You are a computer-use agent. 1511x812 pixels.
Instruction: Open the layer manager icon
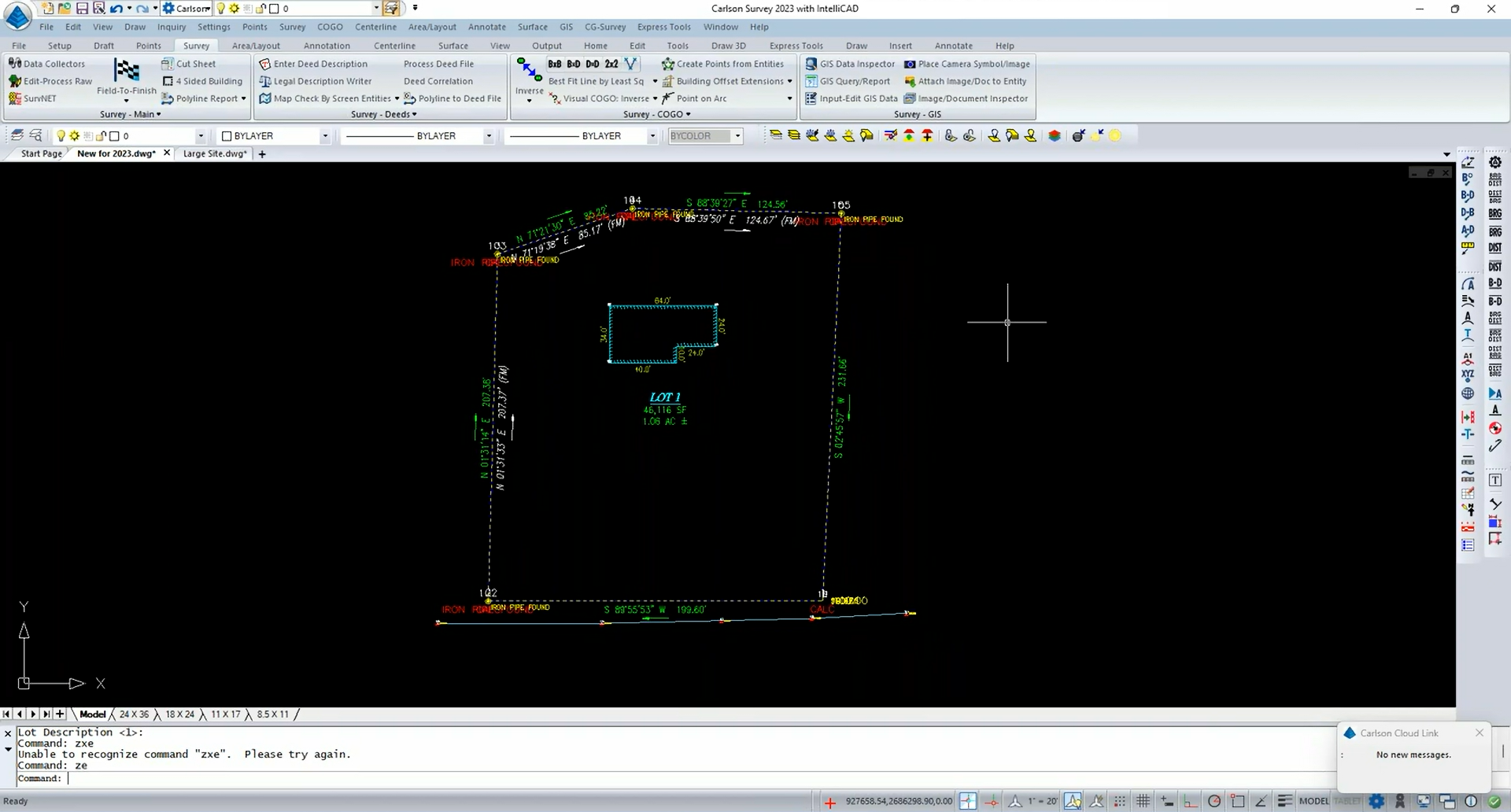click(17, 135)
